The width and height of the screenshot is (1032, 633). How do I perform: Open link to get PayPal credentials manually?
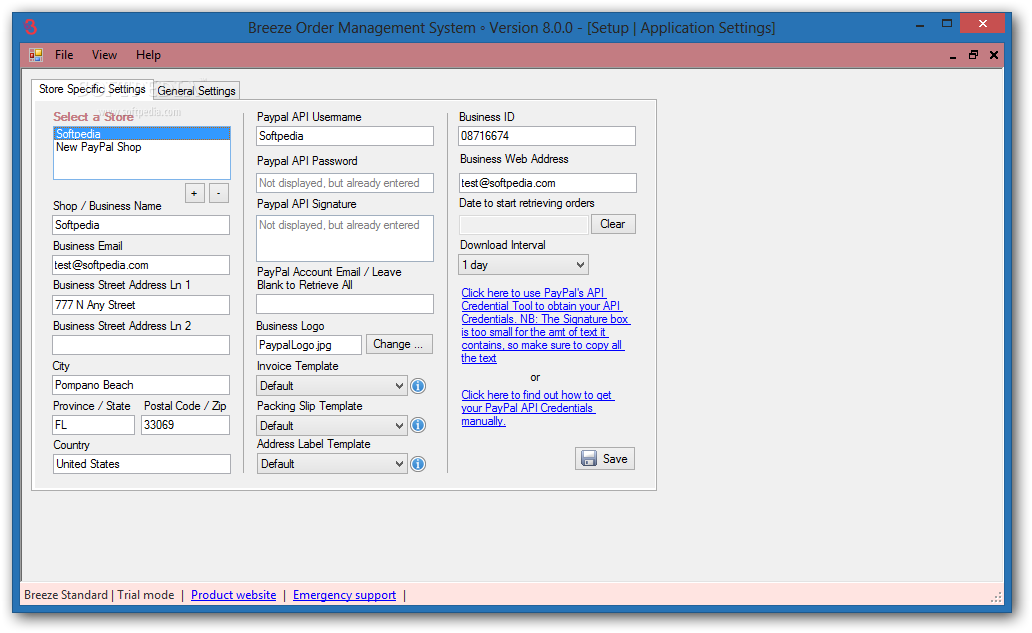click(x=537, y=408)
